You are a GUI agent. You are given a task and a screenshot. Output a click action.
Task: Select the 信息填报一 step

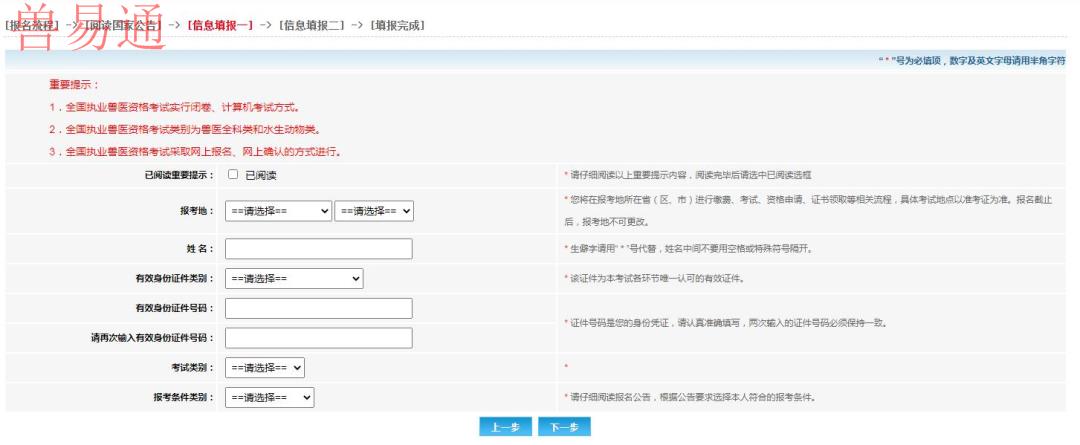click(220, 25)
